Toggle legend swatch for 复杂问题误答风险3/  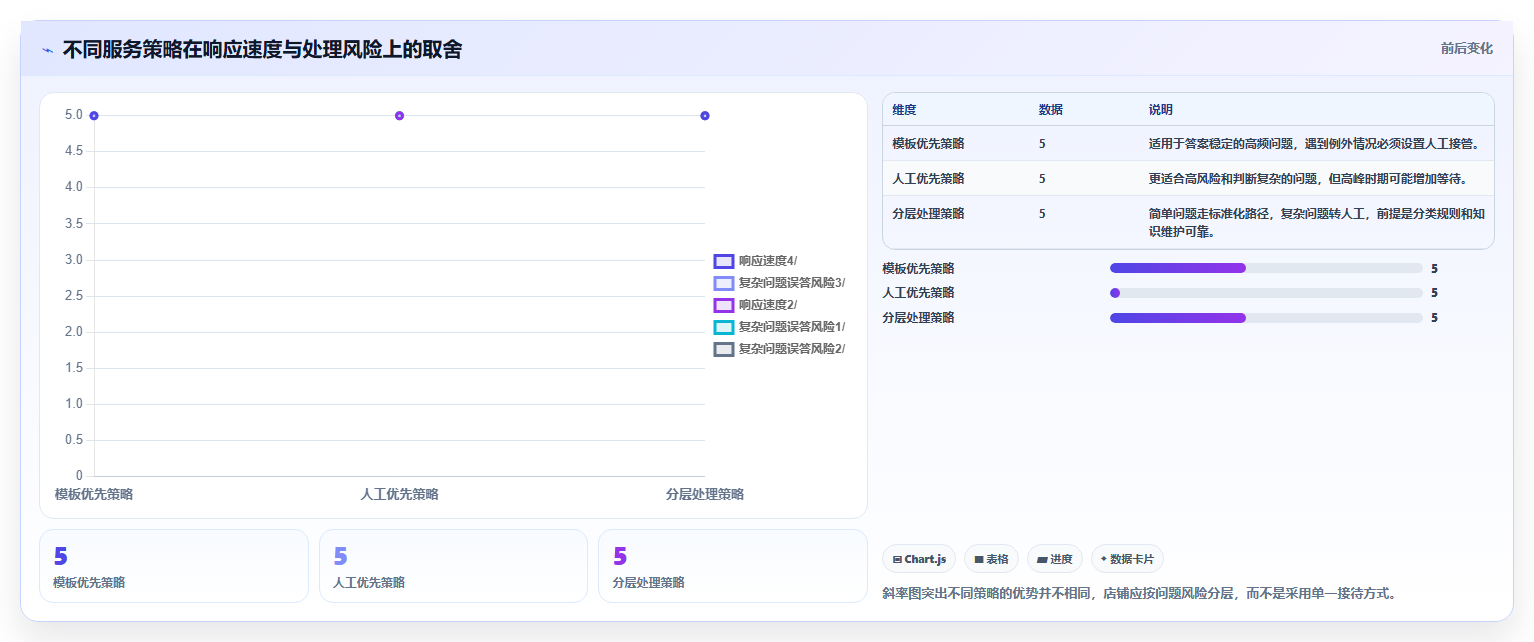[724, 283]
